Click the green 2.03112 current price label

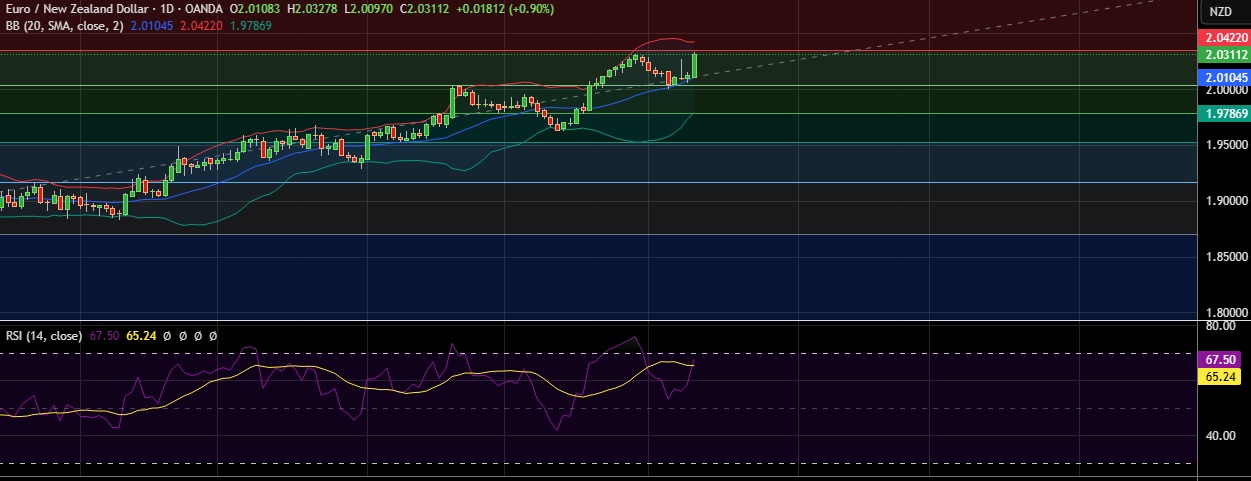pyautogui.click(x=1224, y=54)
